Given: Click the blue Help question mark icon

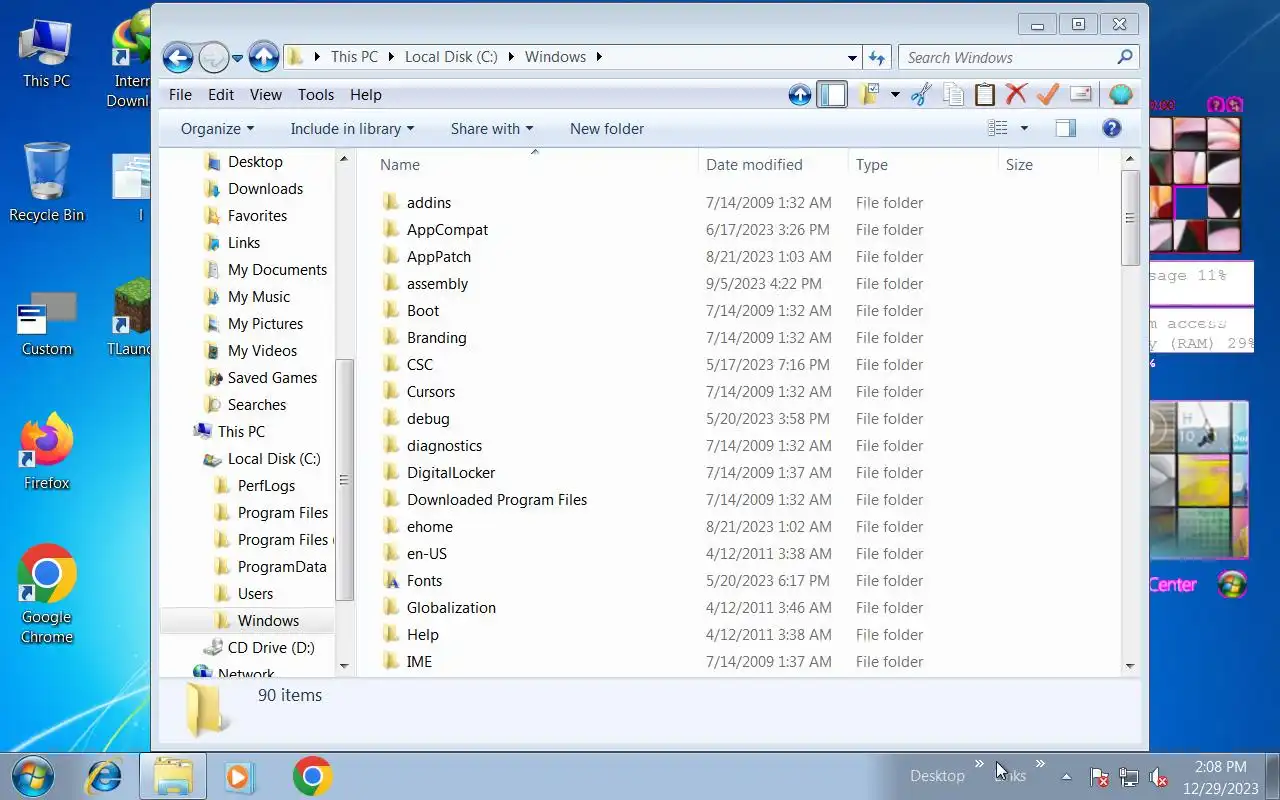Looking at the screenshot, I should pyautogui.click(x=1111, y=128).
